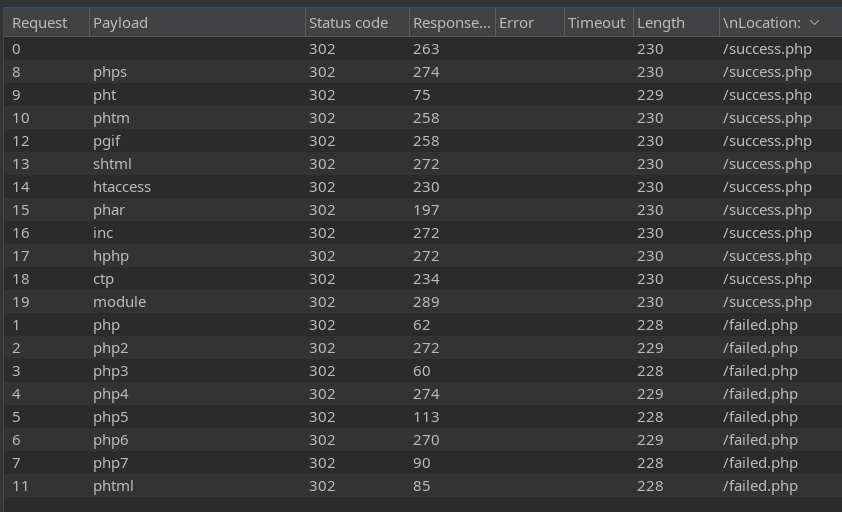Select the row with payload php
Image resolution: width=842 pixels, height=512 pixels.
click(423, 325)
